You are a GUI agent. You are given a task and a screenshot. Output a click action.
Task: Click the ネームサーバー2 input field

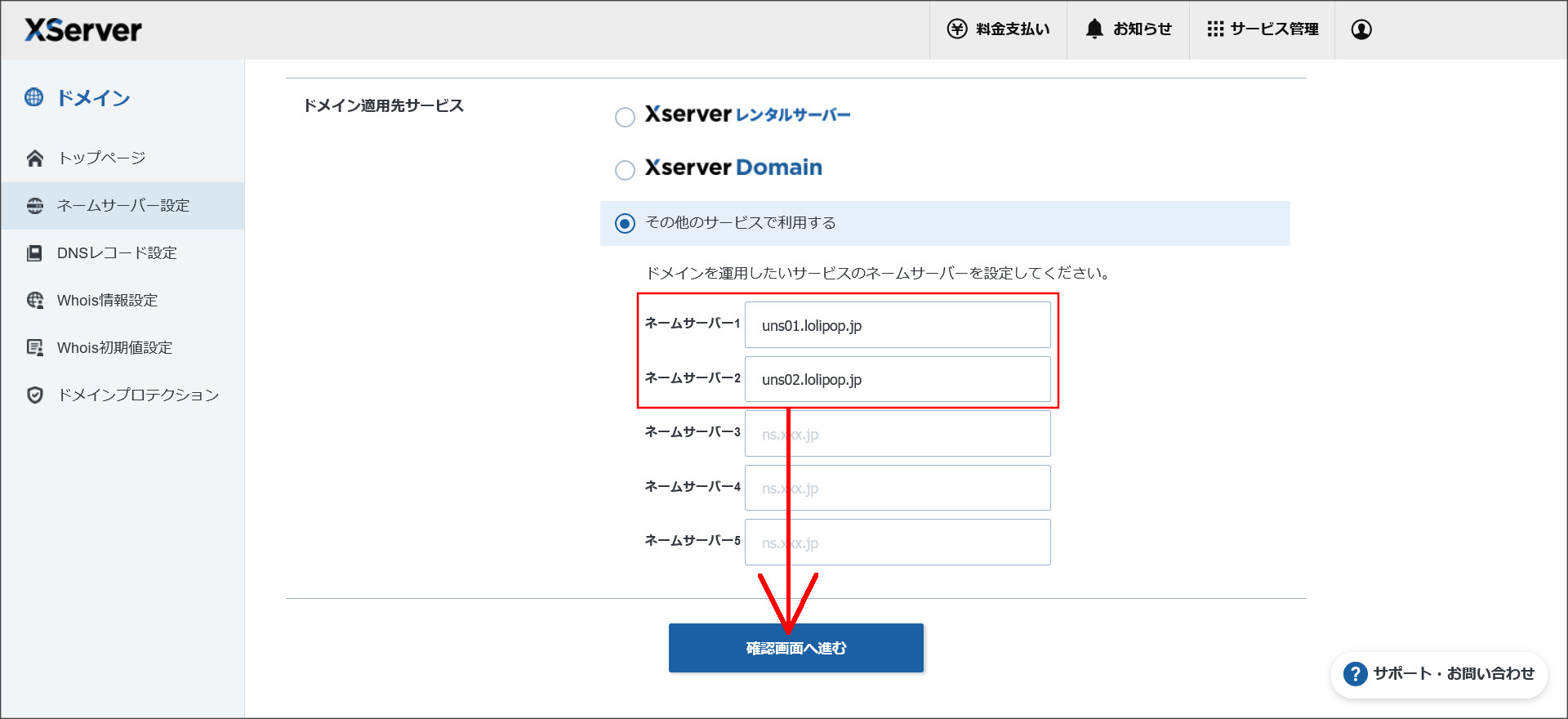pyautogui.click(x=898, y=379)
